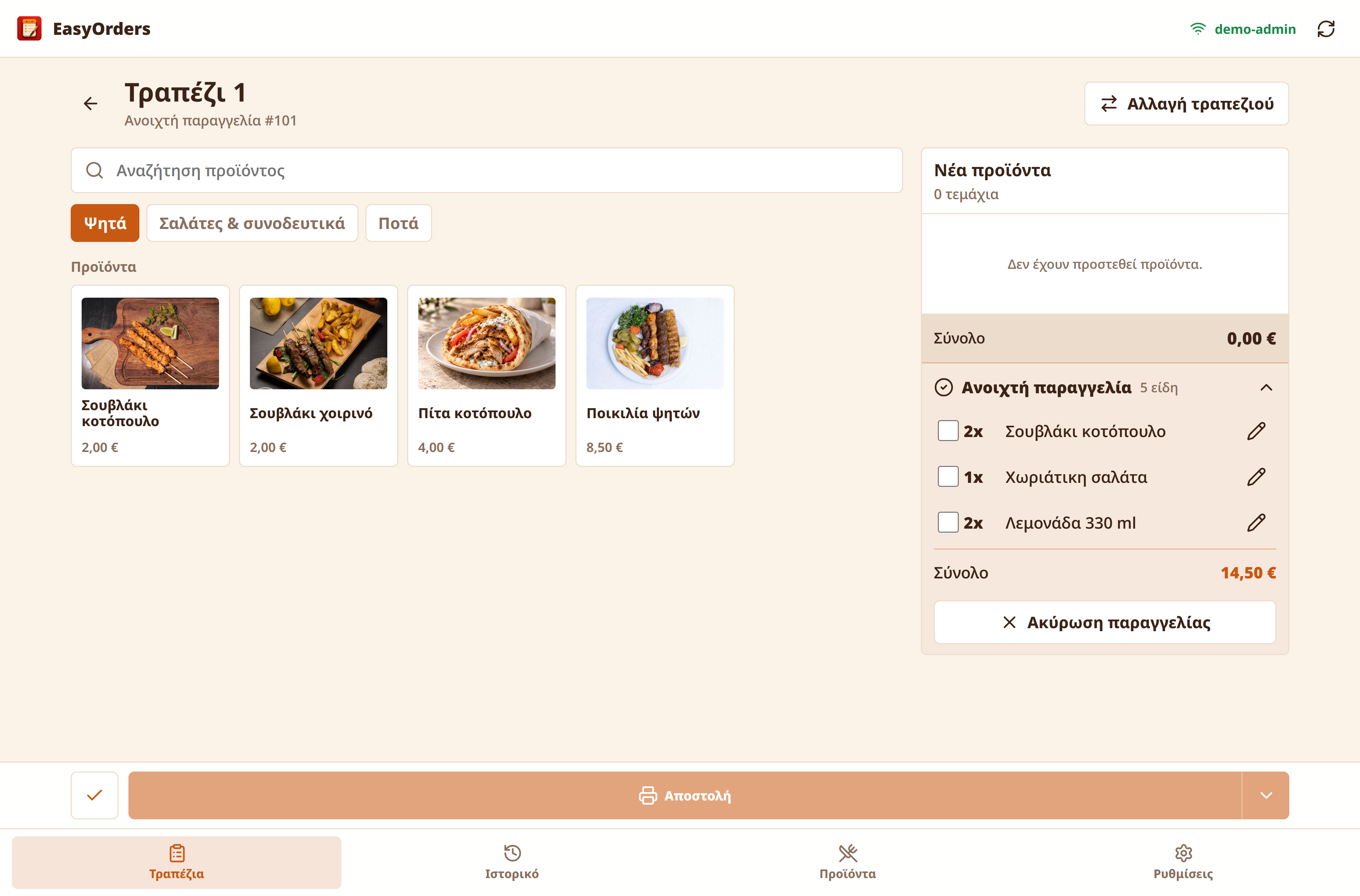Tick the Σουβλάκι κοτόπουλο order checkbox
This screenshot has height=896, width=1360.
tap(948, 430)
